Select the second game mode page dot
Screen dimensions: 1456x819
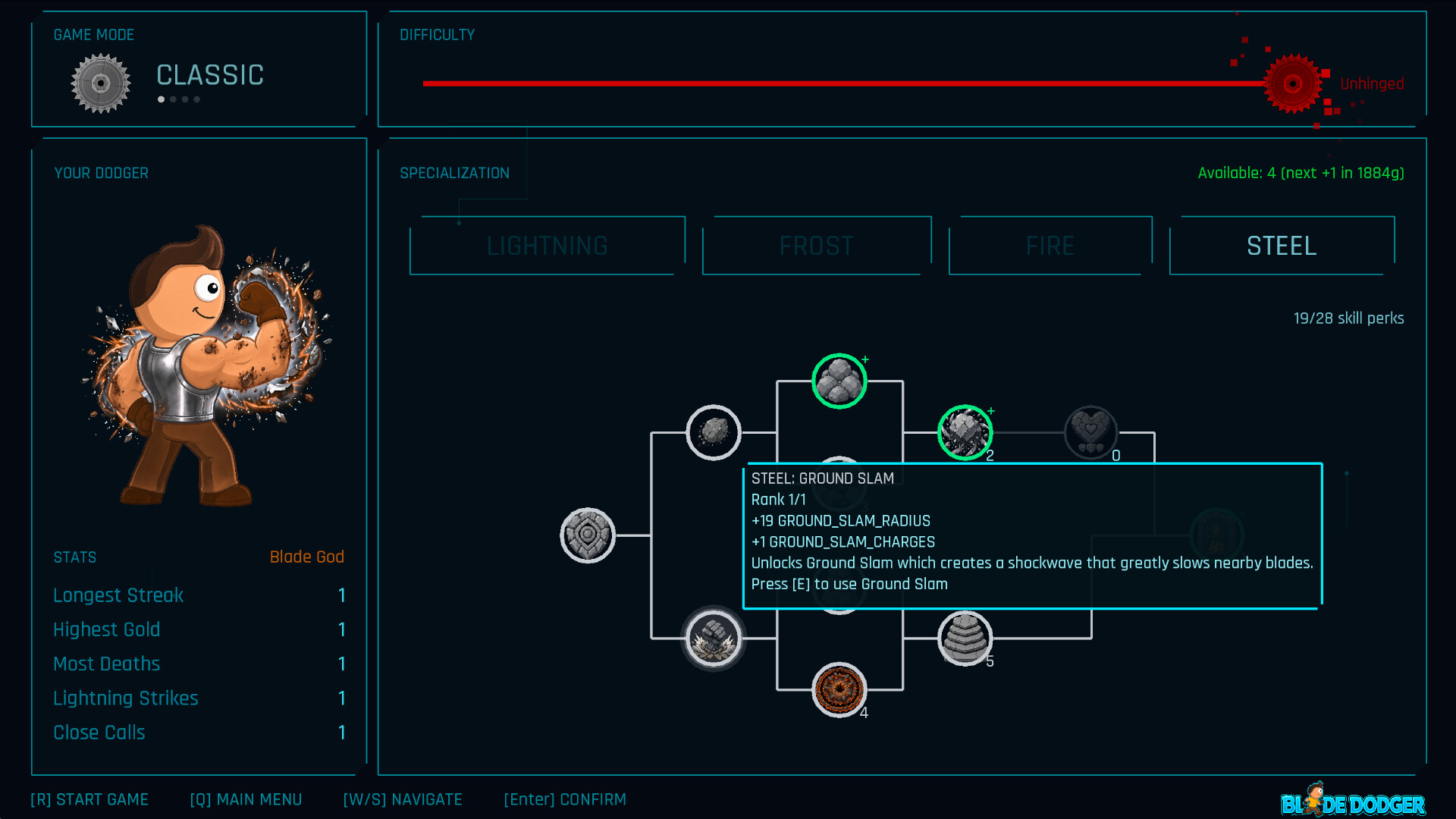tap(173, 99)
